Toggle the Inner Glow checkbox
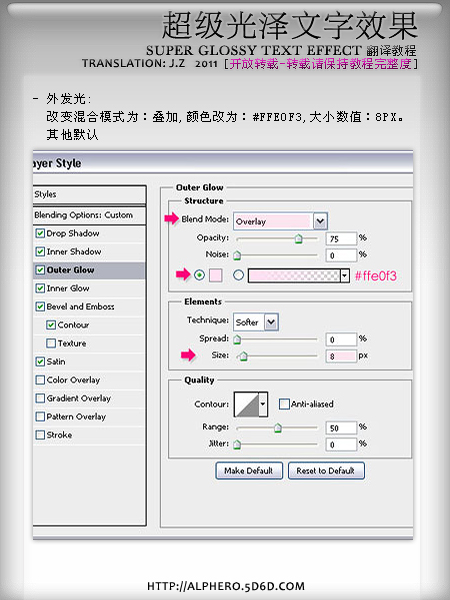This screenshot has width=450, height=600. pyautogui.click(x=40, y=288)
